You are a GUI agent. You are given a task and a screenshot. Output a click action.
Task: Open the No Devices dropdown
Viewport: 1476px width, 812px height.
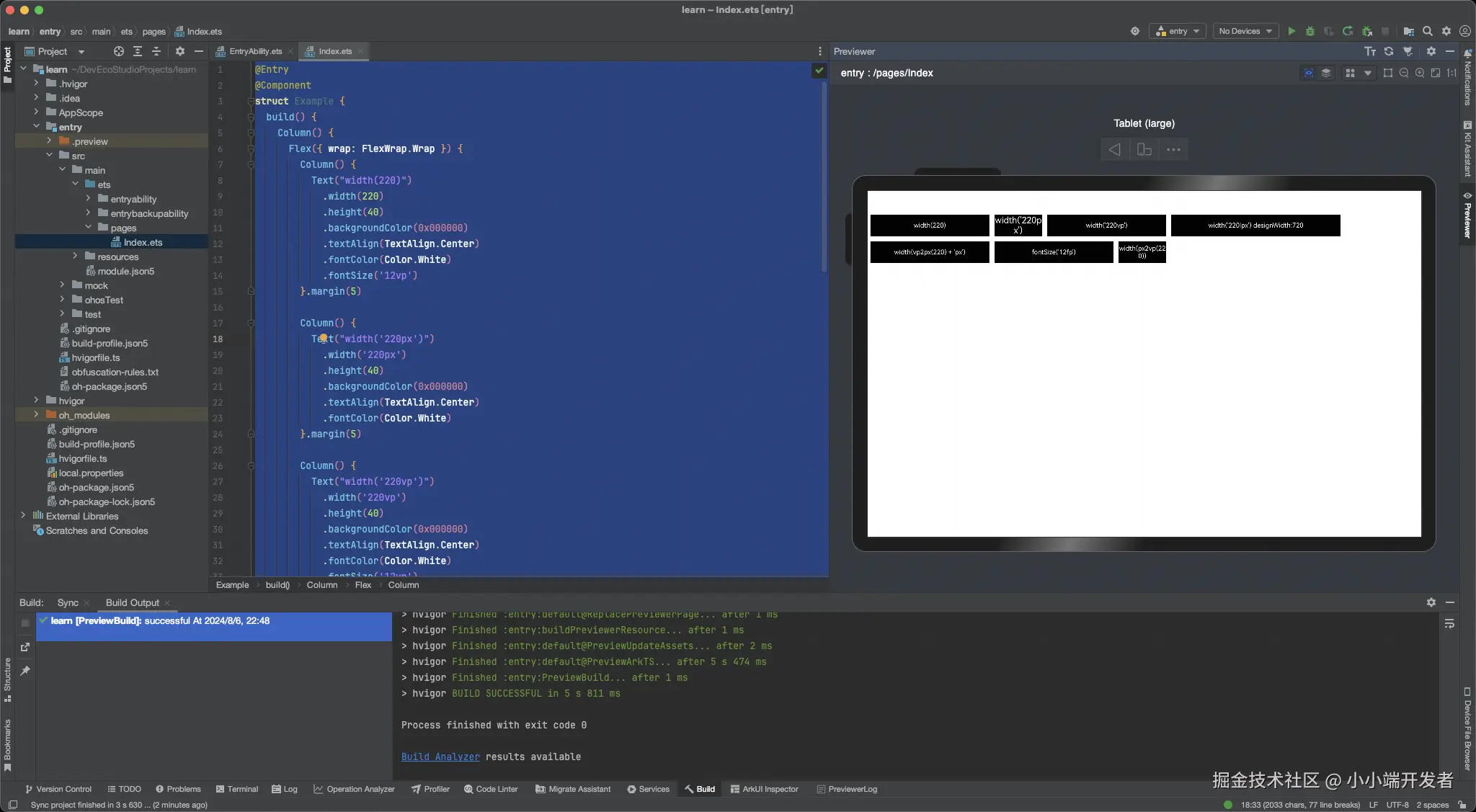tap(1245, 31)
